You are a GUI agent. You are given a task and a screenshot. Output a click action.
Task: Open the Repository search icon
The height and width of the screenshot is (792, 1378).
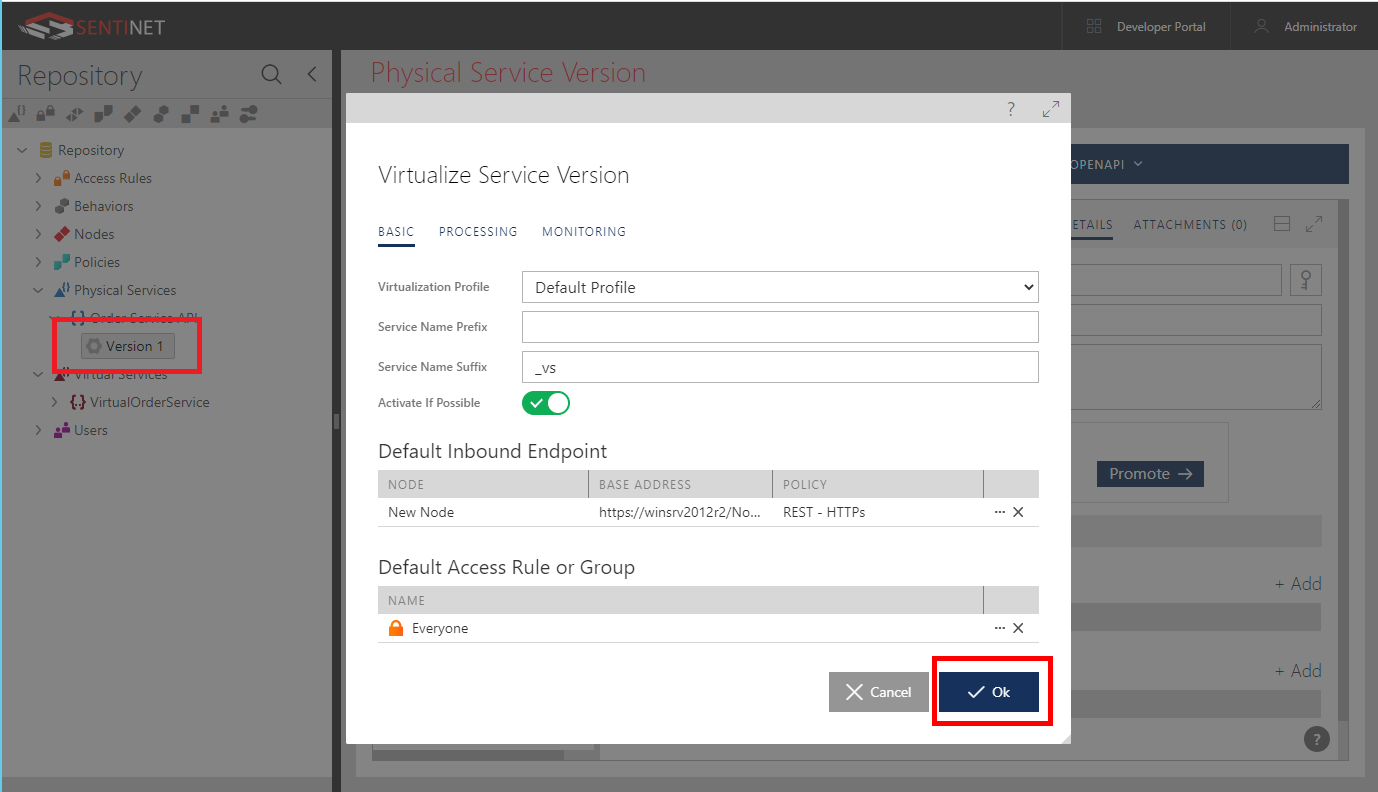point(271,74)
